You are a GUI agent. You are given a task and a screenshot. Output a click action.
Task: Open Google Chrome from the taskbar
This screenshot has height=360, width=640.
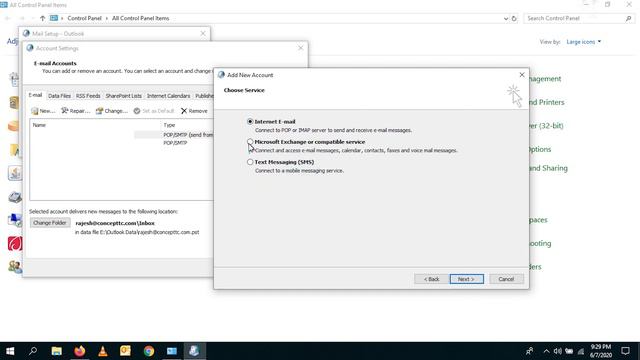tap(149, 351)
